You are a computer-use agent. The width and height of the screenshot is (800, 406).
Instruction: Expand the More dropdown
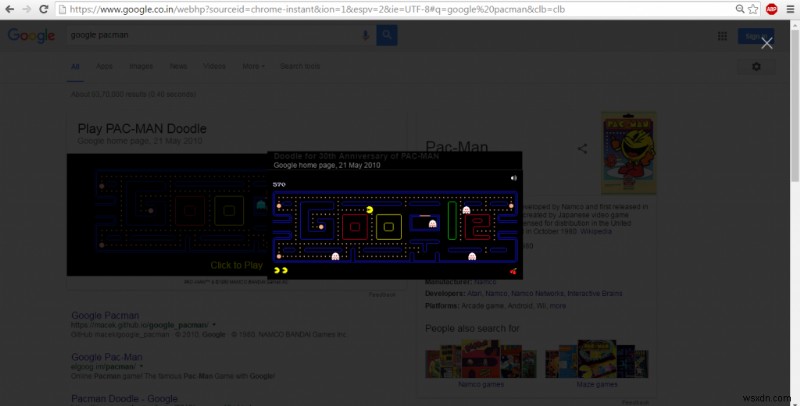(x=254, y=66)
